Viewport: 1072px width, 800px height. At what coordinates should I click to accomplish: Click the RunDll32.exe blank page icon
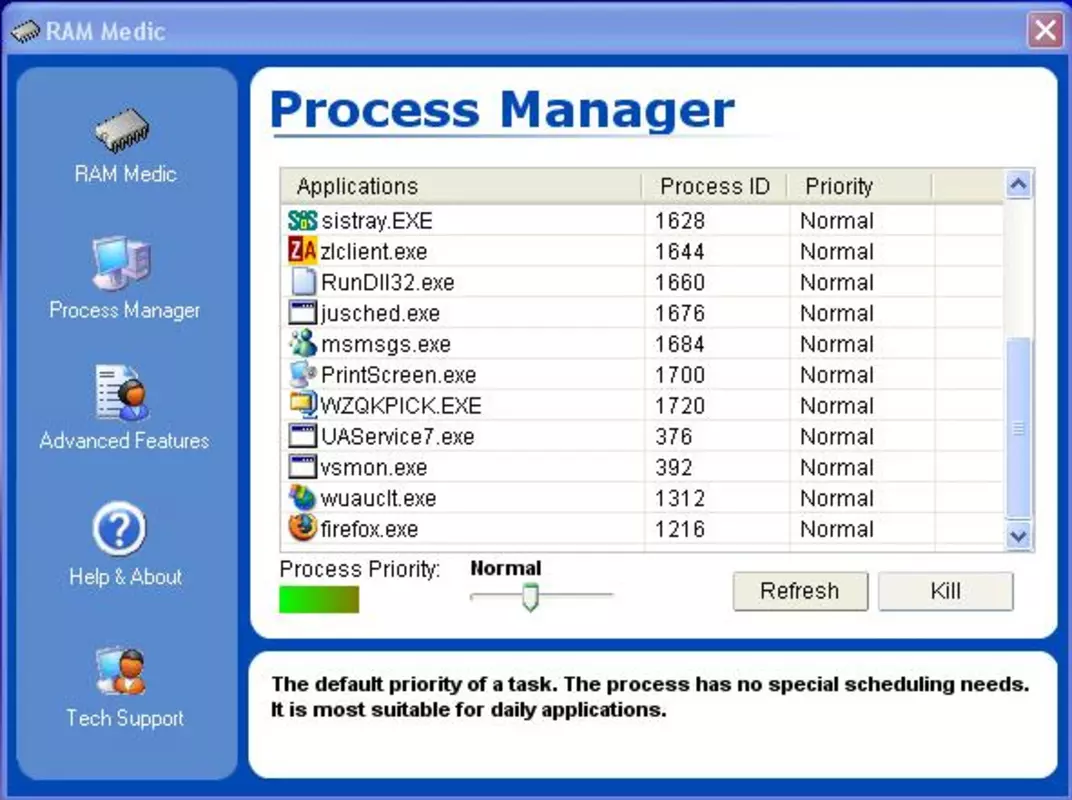302,282
